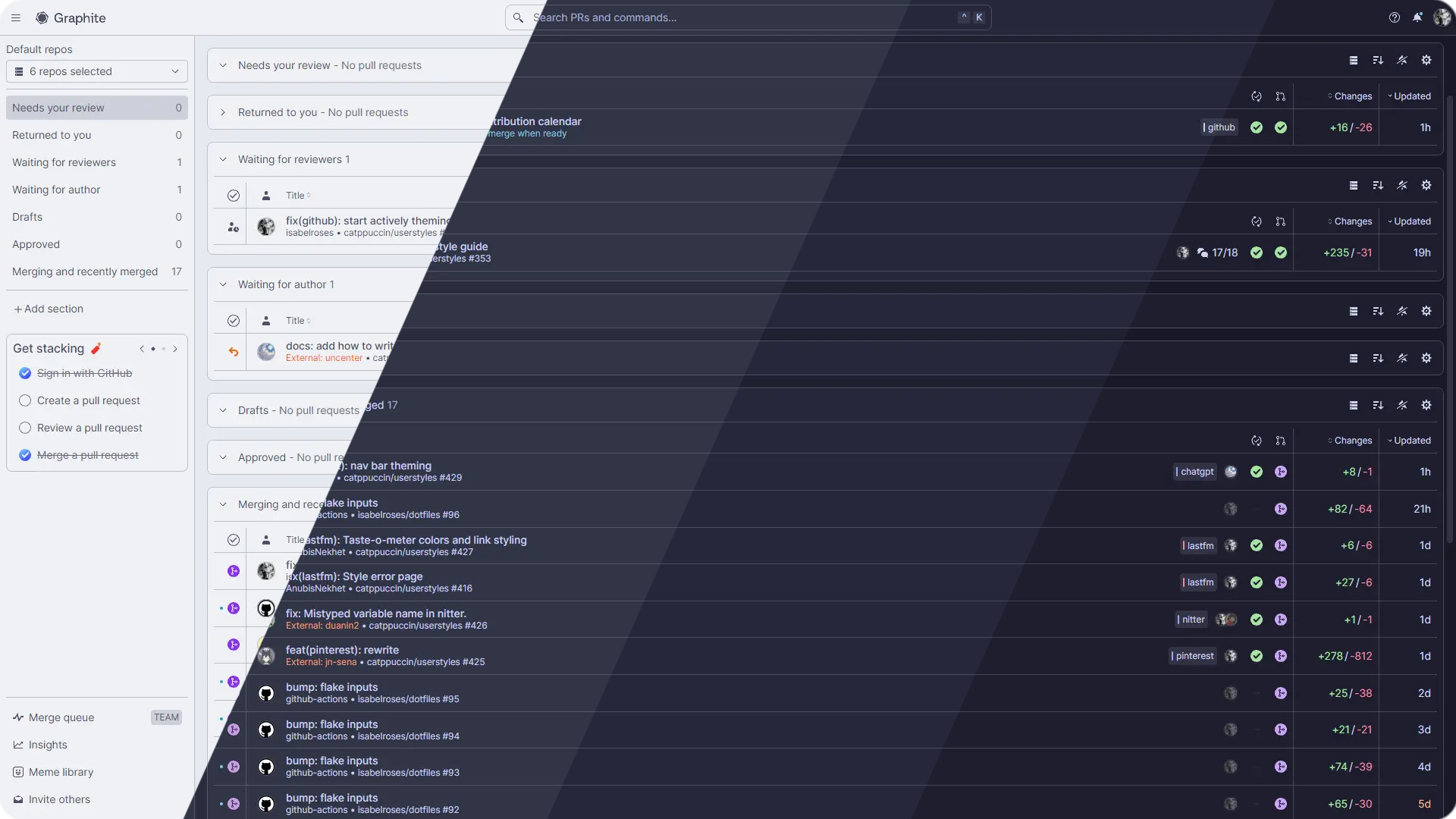Click the merged icon left of the dotfiles #93 row
The width and height of the screenshot is (1456, 819).
(234, 767)
